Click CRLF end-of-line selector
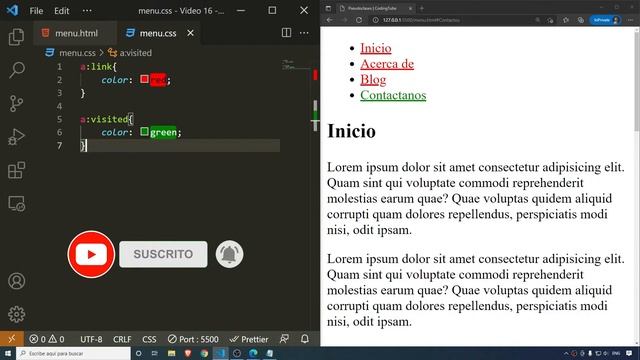 122,339
